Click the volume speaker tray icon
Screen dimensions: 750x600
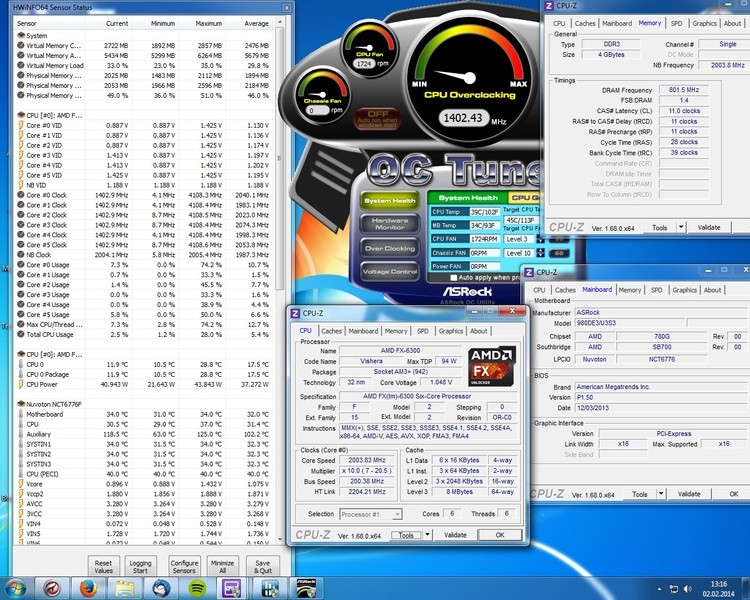(687, 589)
